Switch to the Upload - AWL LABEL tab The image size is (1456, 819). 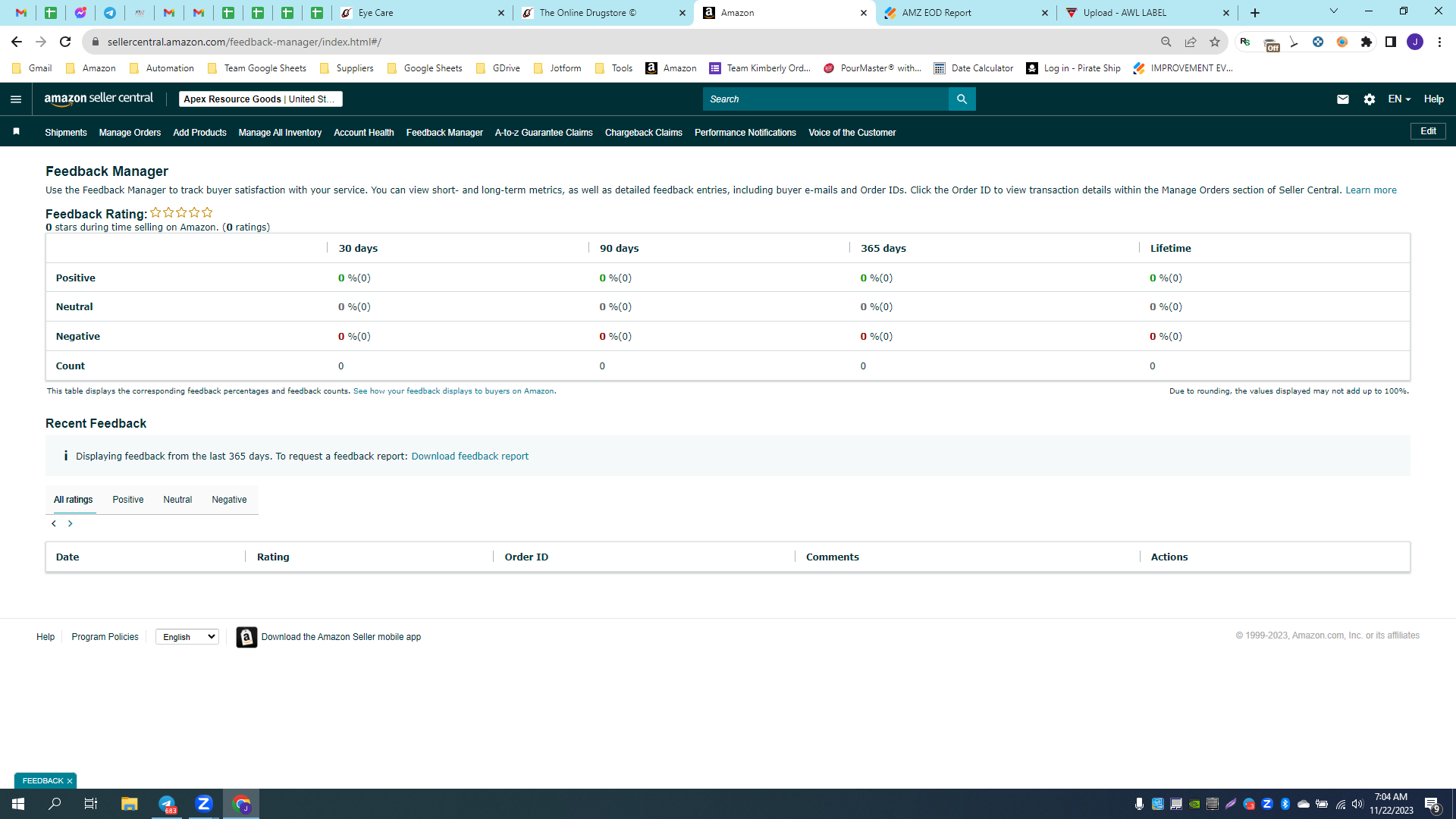(1147, 13)
